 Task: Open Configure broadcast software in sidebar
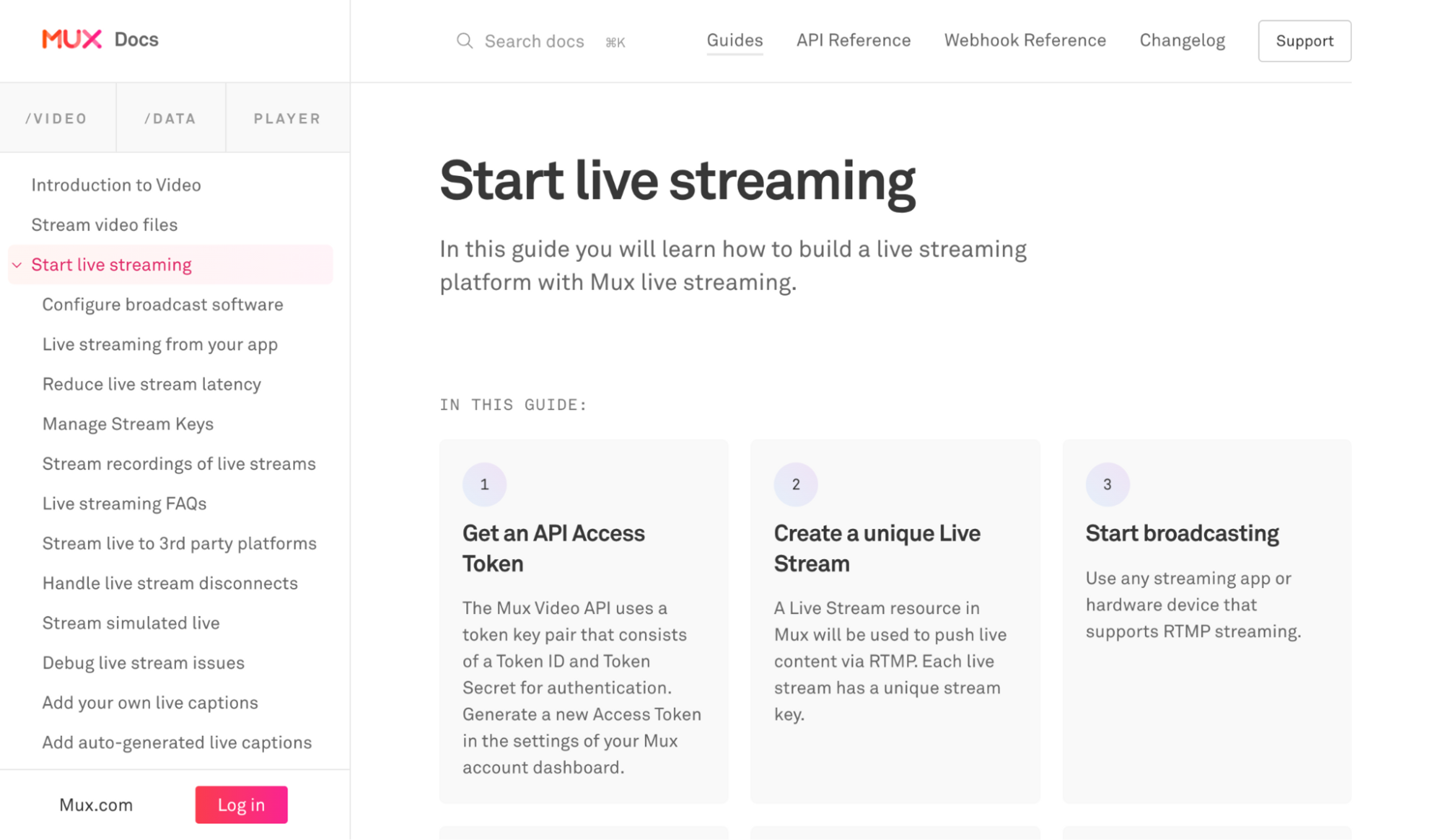163,304
